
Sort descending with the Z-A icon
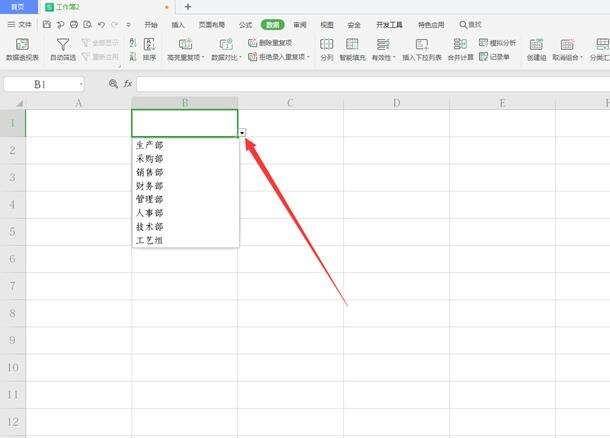tap(133, 57)
